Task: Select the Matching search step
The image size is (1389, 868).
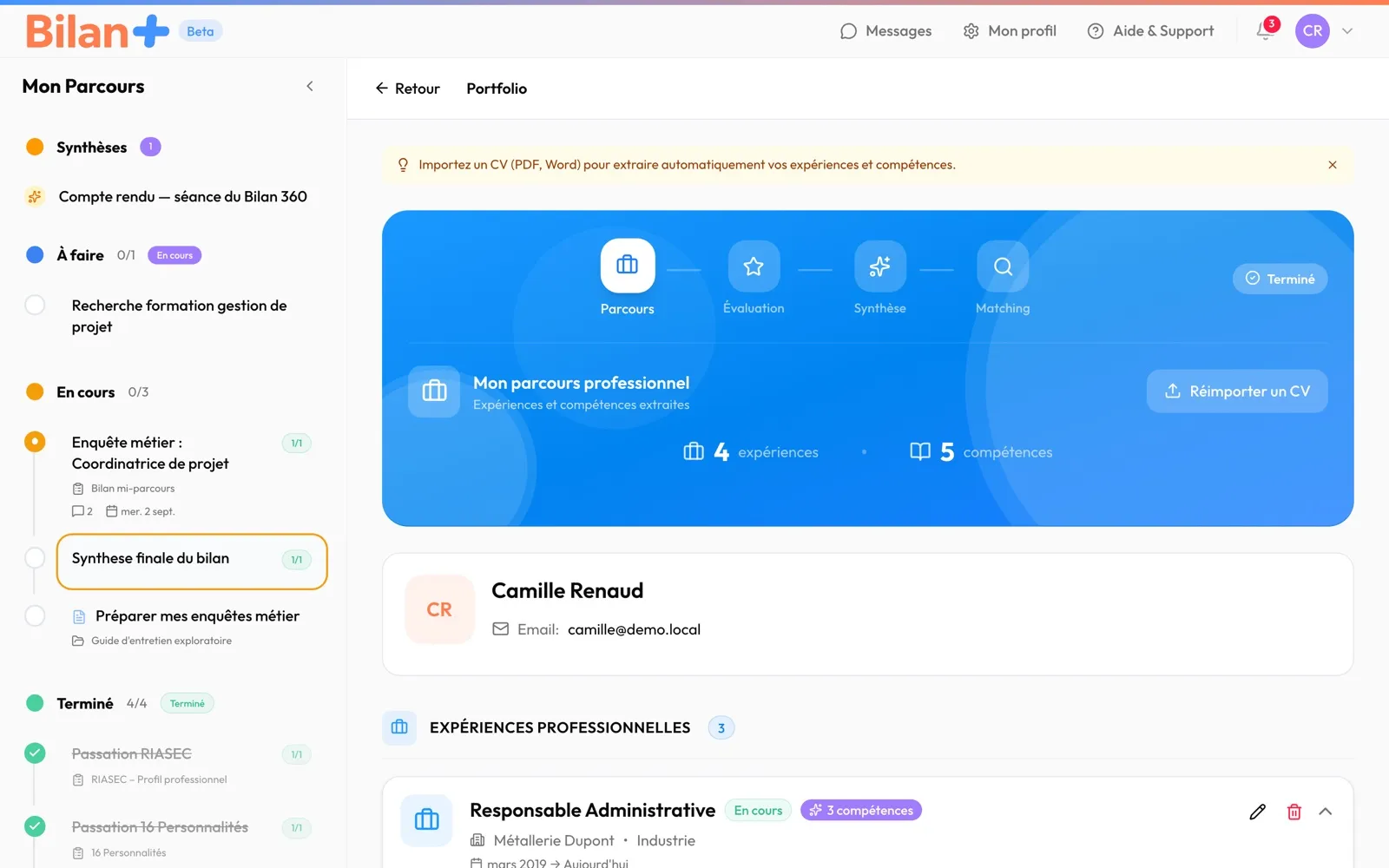Action: (x=1003, y=266)
